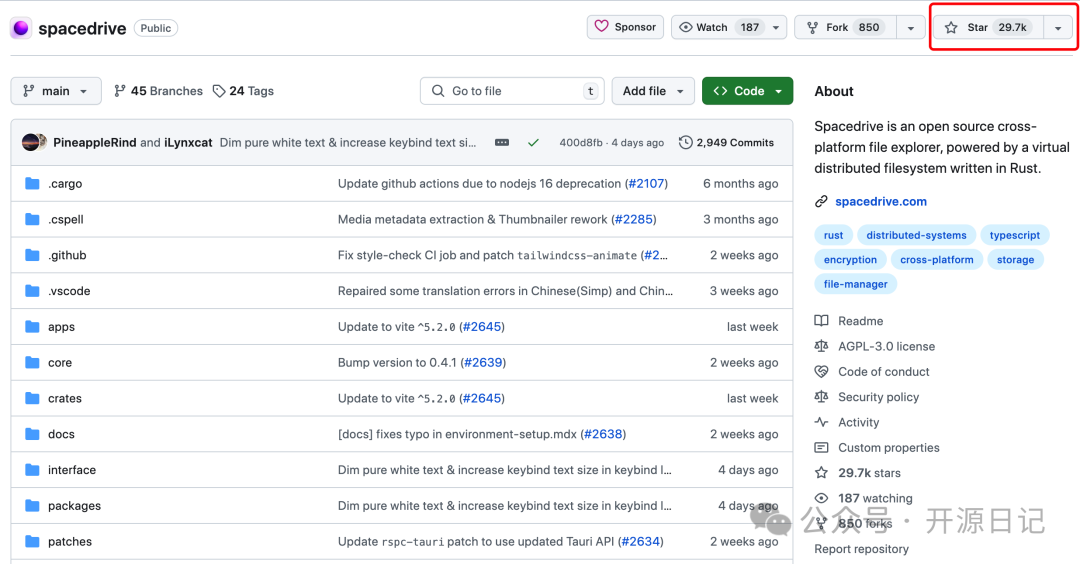The image size is (1080, 564).
Task: Open commit hash 400d8fb
Action: tap(581, 143)
